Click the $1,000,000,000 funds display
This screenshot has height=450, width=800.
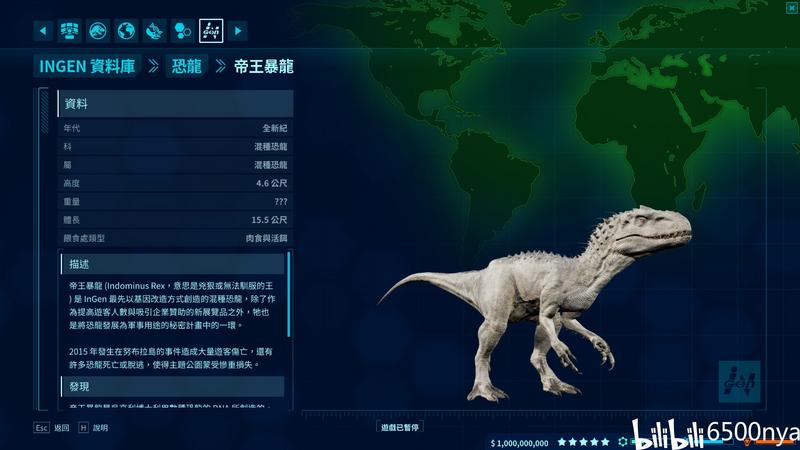[519, 443]
